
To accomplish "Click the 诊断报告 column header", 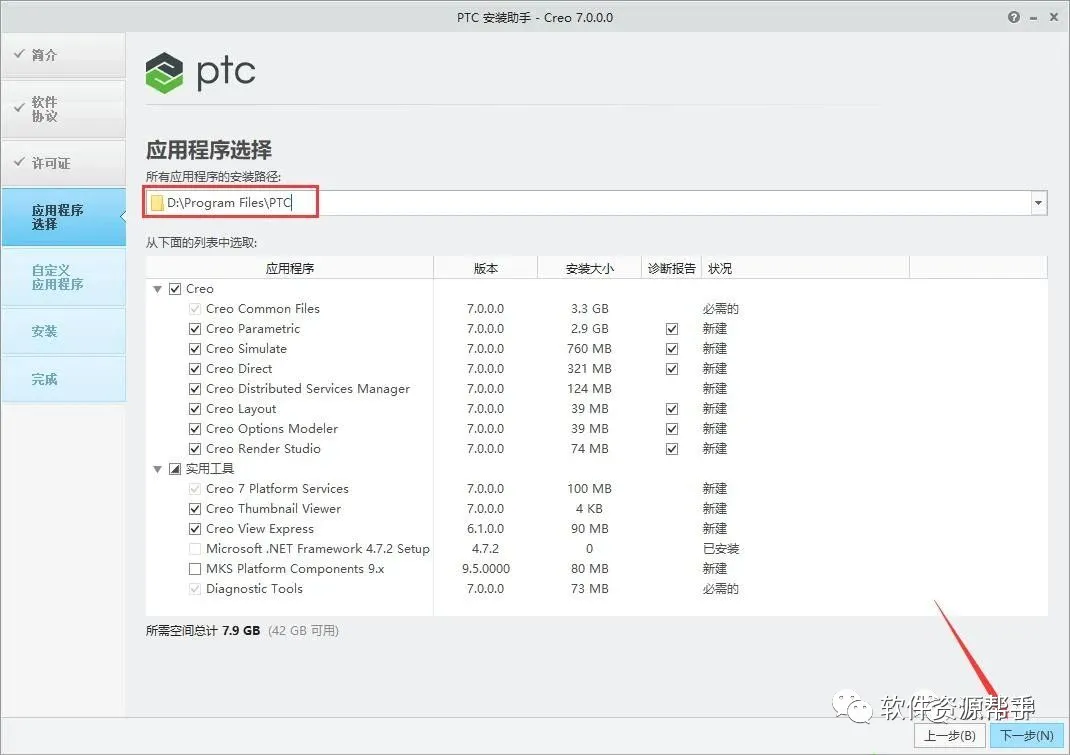I will pyautogui.click(x=671, y=268).
